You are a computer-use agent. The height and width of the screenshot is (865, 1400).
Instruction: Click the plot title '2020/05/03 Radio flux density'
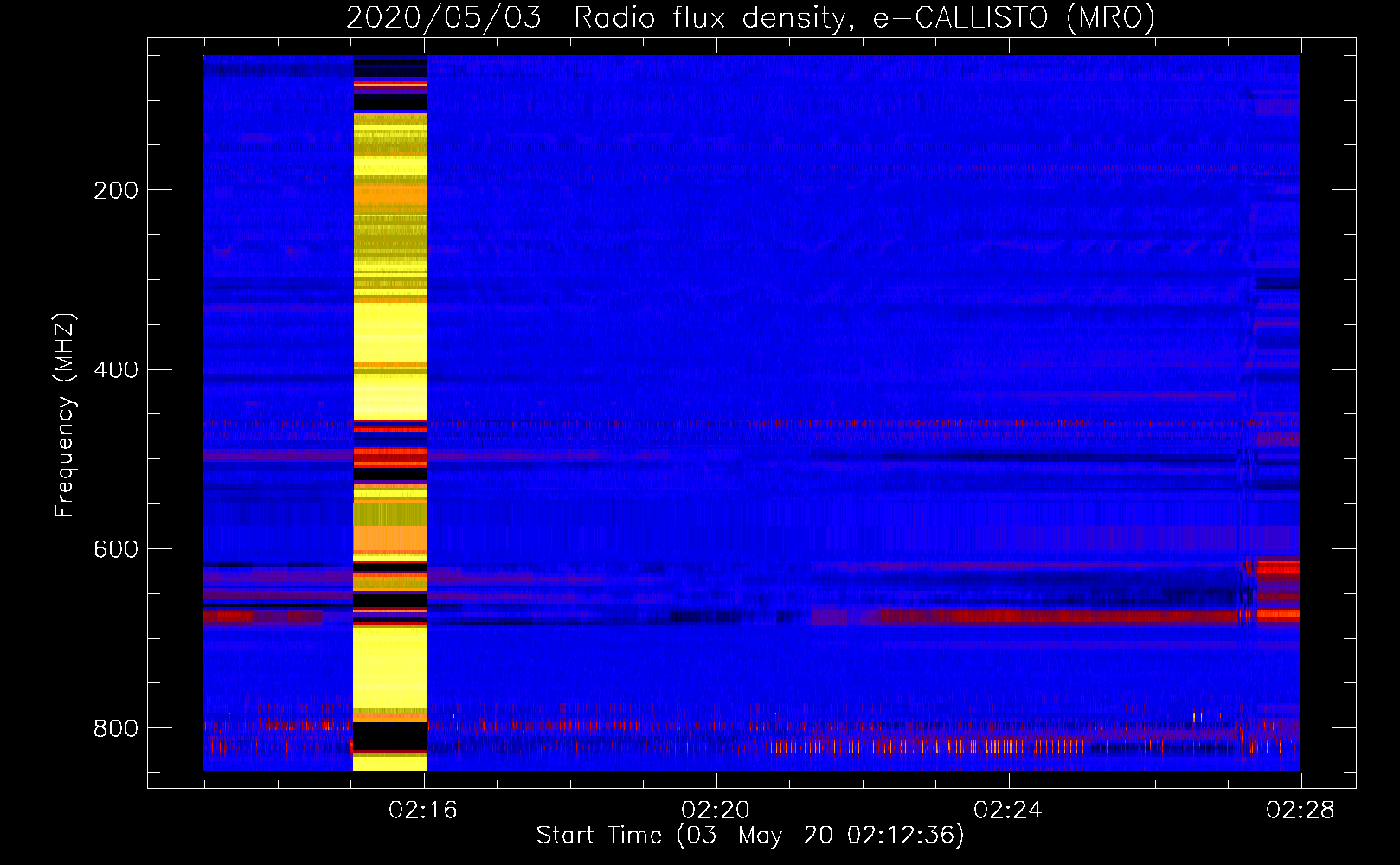click(750, 17)
